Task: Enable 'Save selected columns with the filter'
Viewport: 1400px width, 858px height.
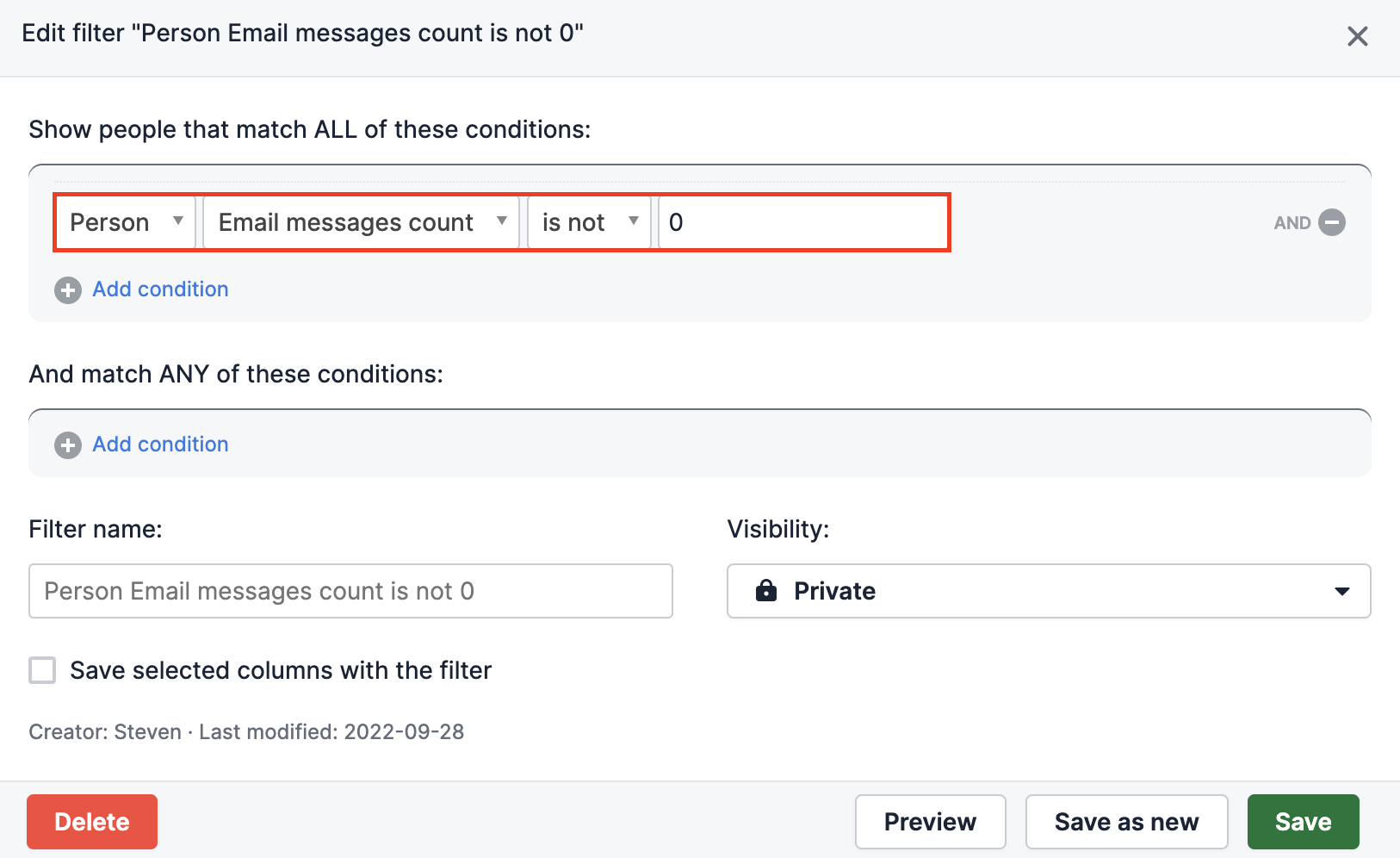Action: point(41,670)
